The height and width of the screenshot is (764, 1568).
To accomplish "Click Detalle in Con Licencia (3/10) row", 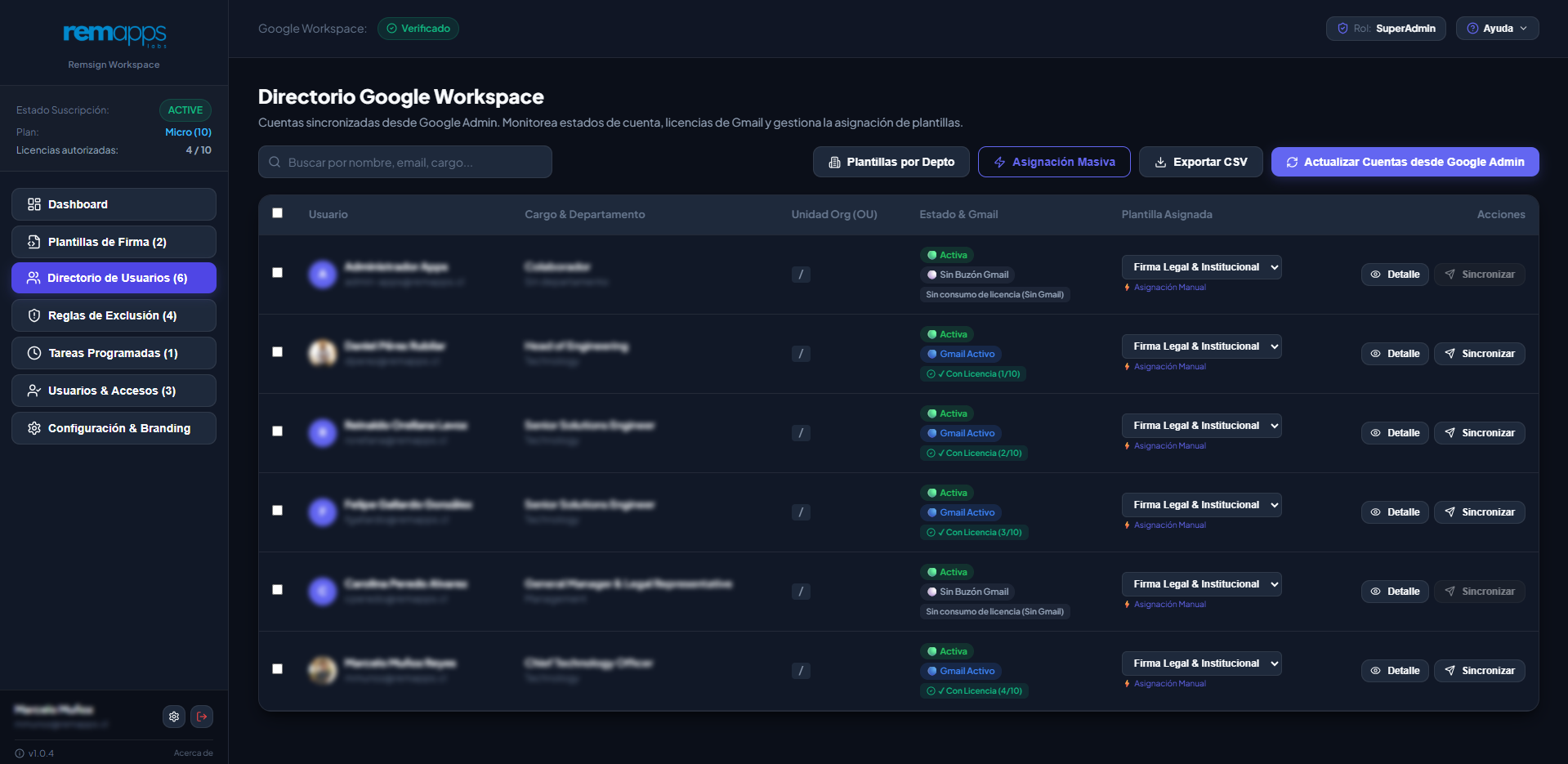I will click(1395, 512).
